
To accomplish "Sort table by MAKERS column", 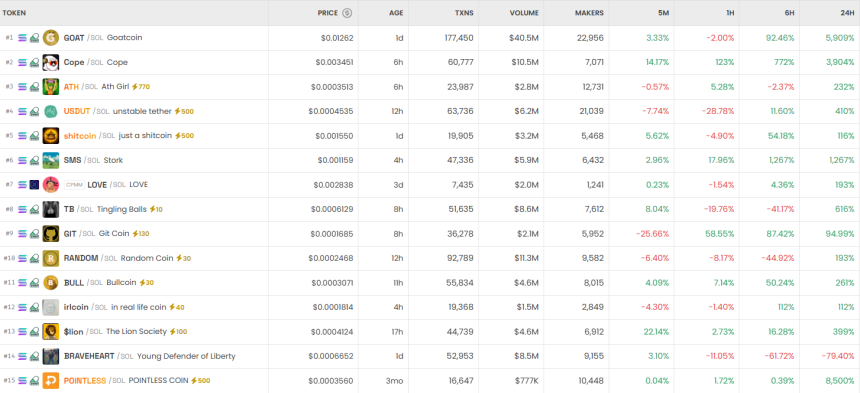I will pyautogui.click(x=589, y=13).
